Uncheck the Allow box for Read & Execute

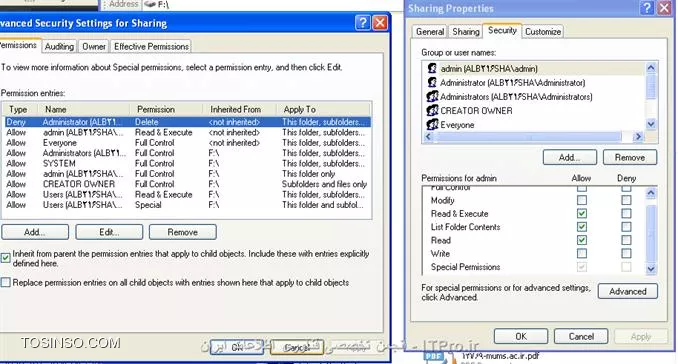coord(582,214)
